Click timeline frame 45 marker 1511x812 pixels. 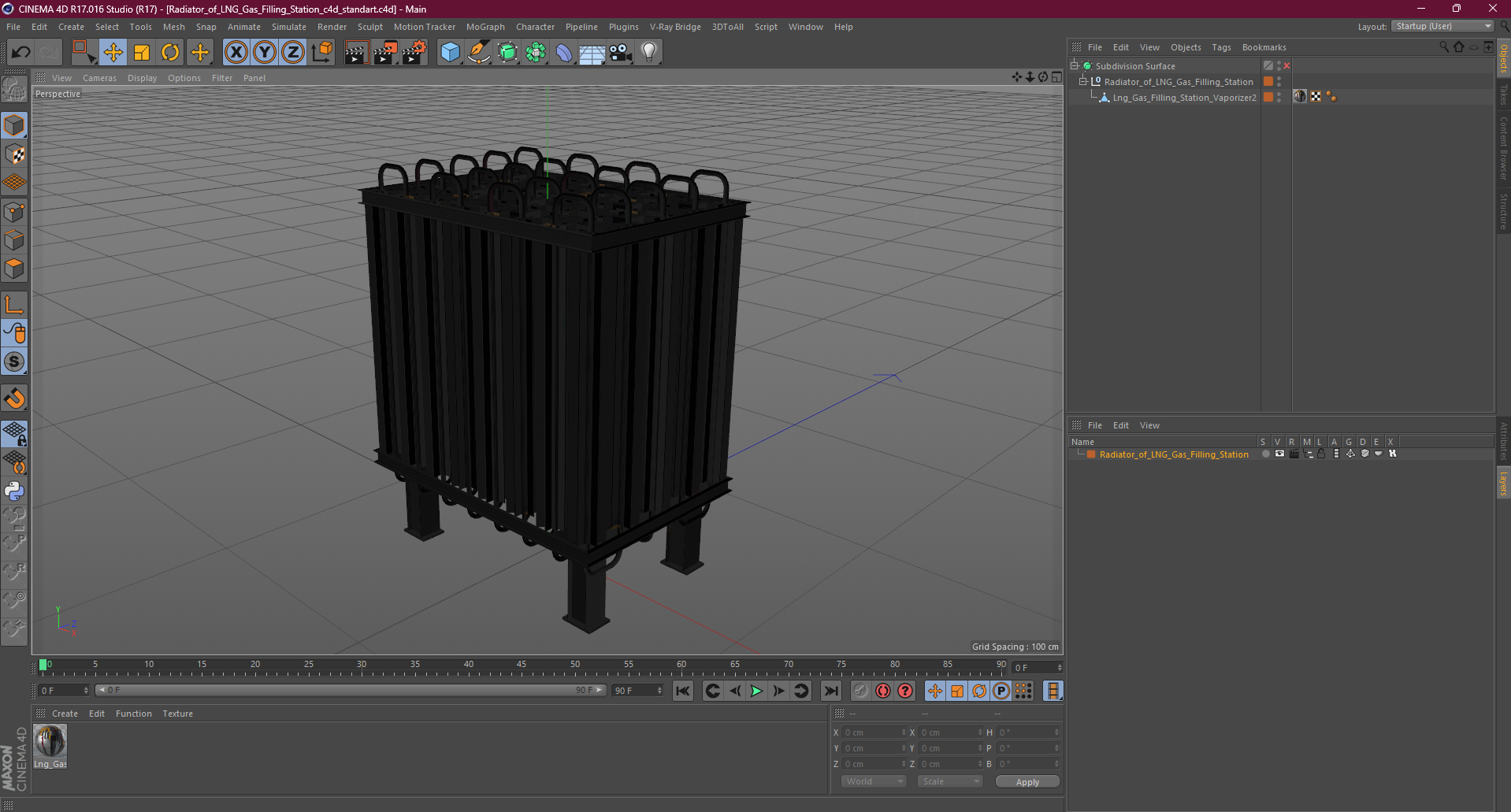[522, 666]
